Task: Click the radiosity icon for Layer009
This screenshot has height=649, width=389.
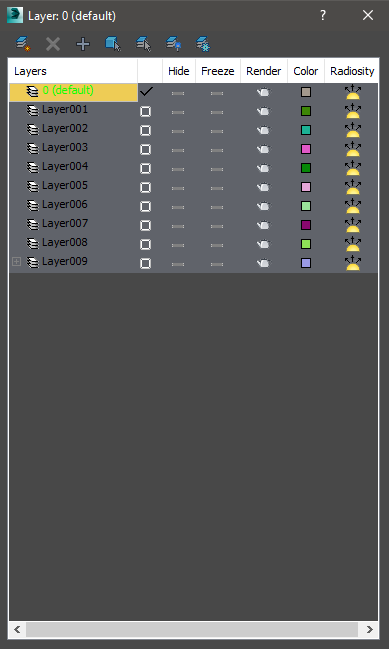Action: click(353, 263)
